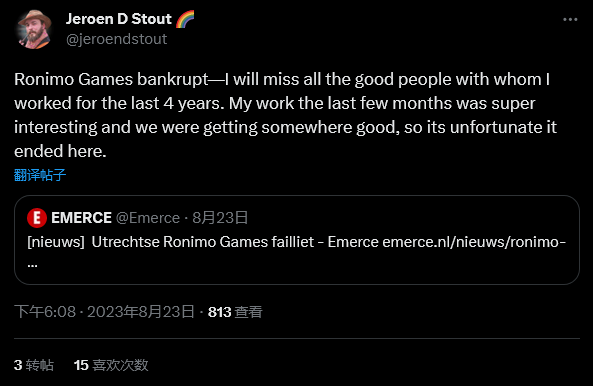The height and width of the screenshot is (386, 593).
Task: Click the red EMERCE logo avatar
Action: 37,218
